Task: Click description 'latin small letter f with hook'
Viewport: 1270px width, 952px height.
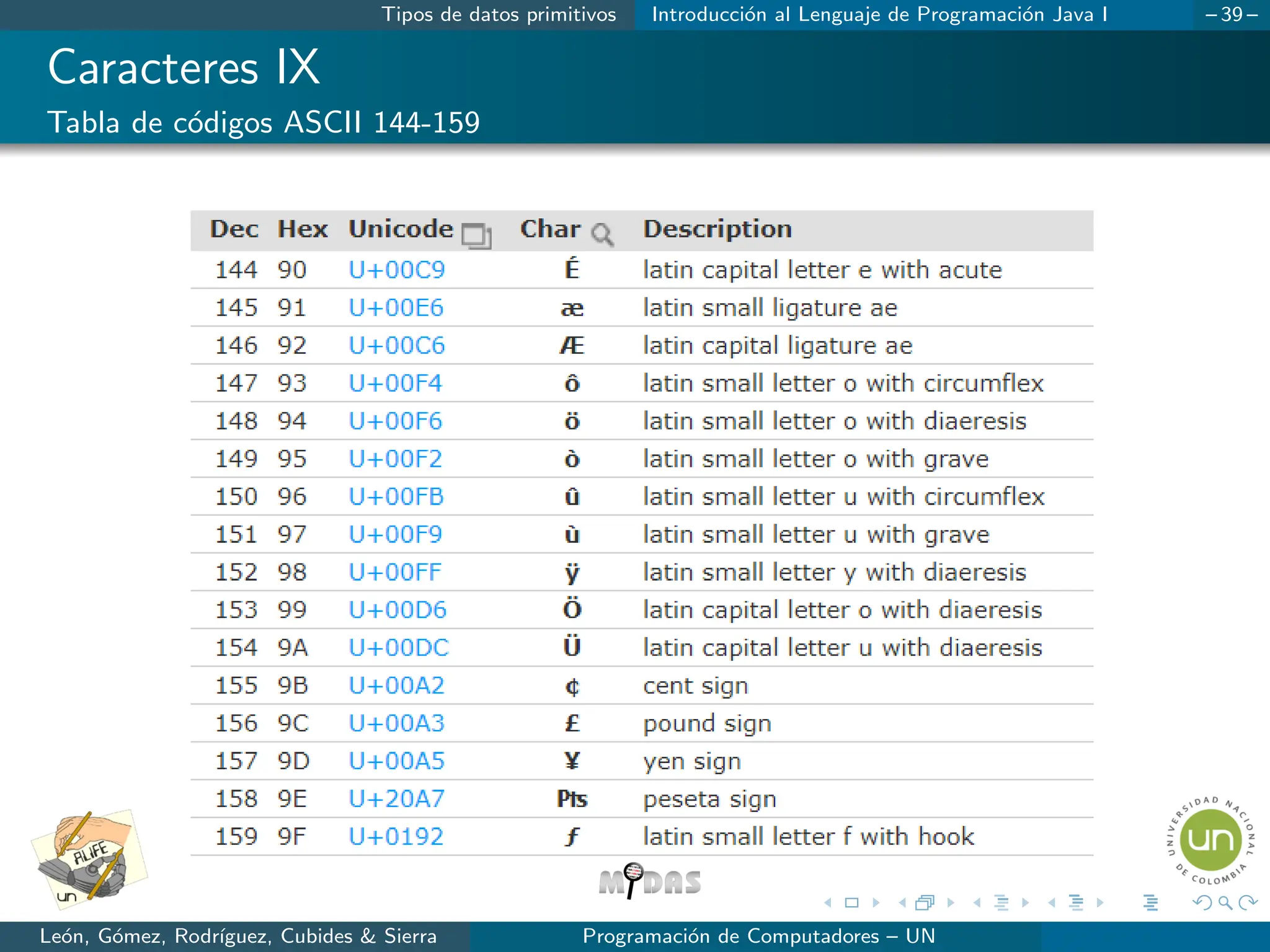Action: (809, 837)
